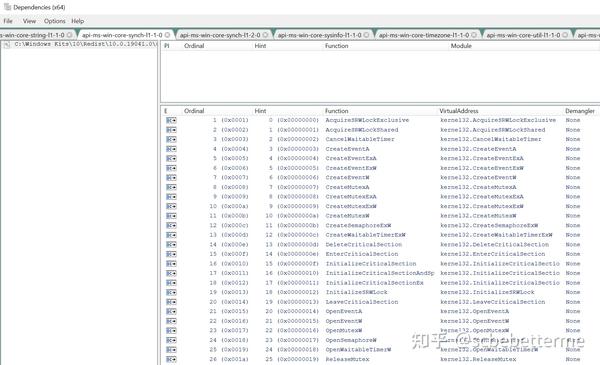
Task: Click module icon next to C:\Windows Kits path
Action: click(7, 45)
